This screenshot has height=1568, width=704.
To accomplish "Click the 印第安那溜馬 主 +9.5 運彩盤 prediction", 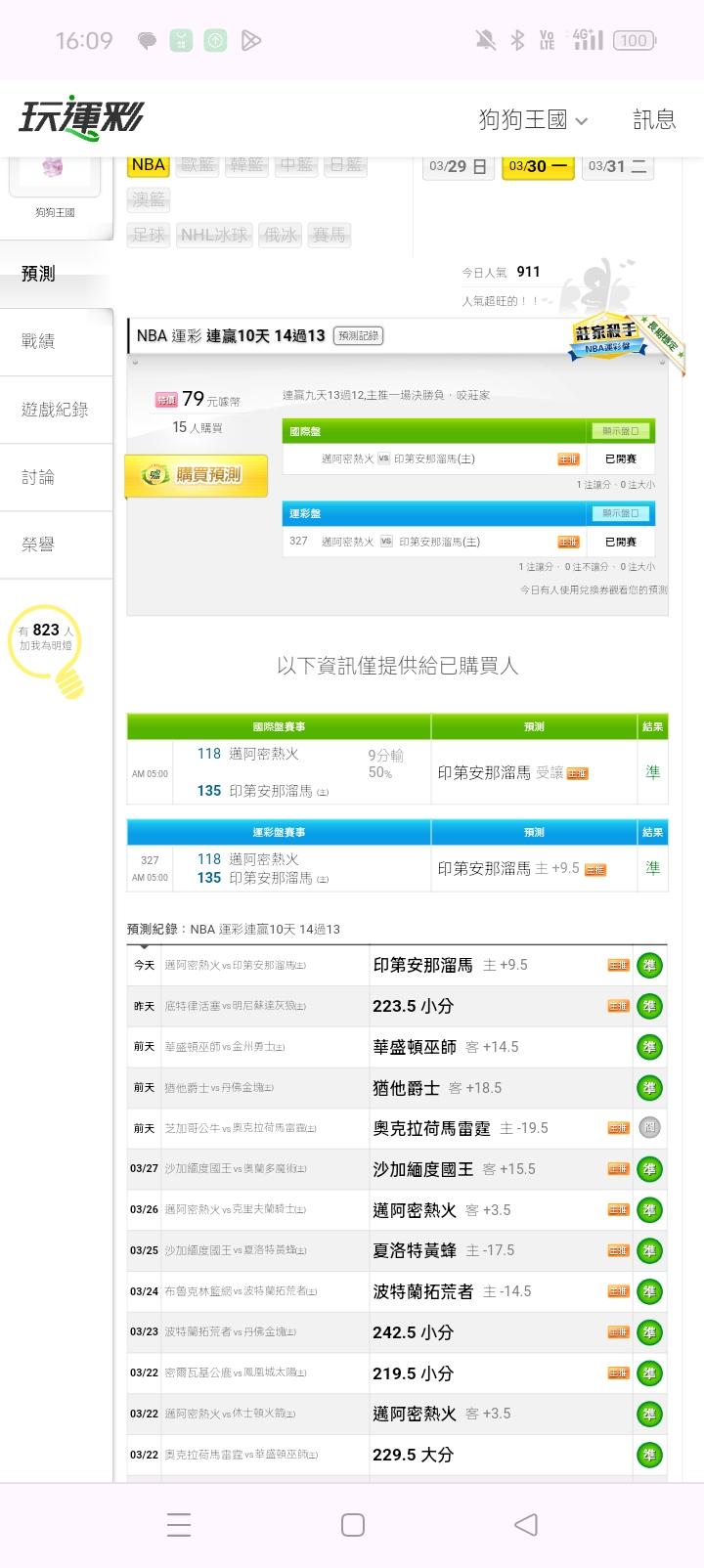I will point(534,868).
